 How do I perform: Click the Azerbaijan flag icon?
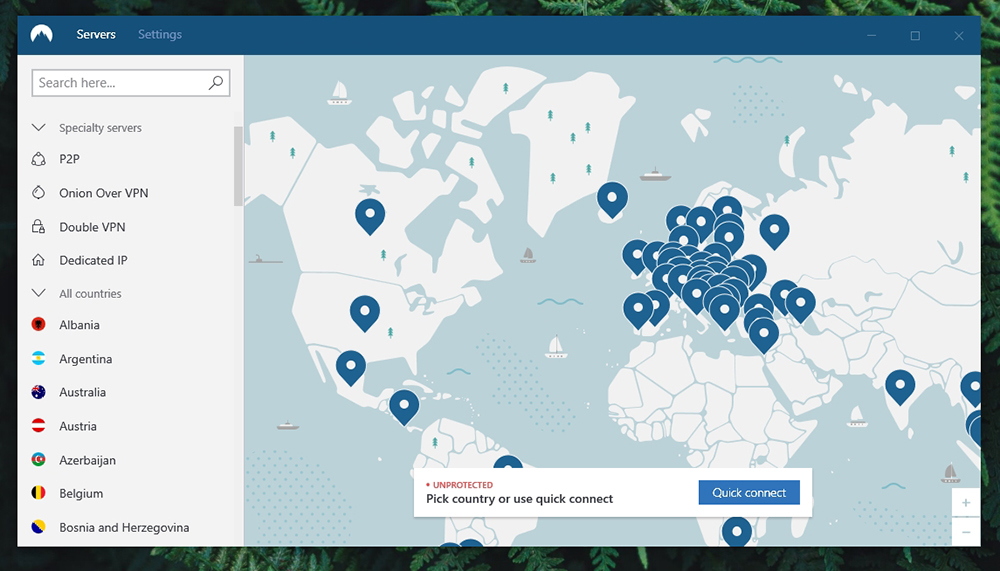[x=38, y=459]
